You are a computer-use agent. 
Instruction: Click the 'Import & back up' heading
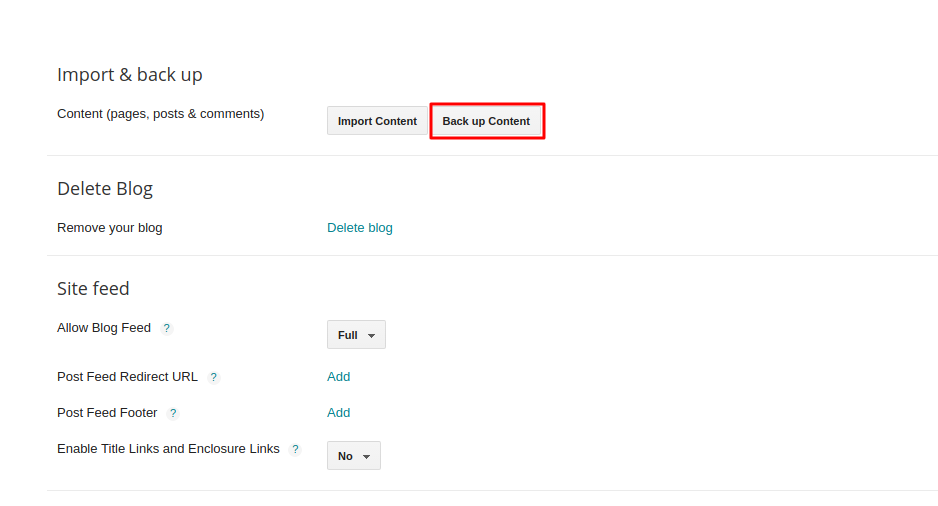[x=130, y=75]
